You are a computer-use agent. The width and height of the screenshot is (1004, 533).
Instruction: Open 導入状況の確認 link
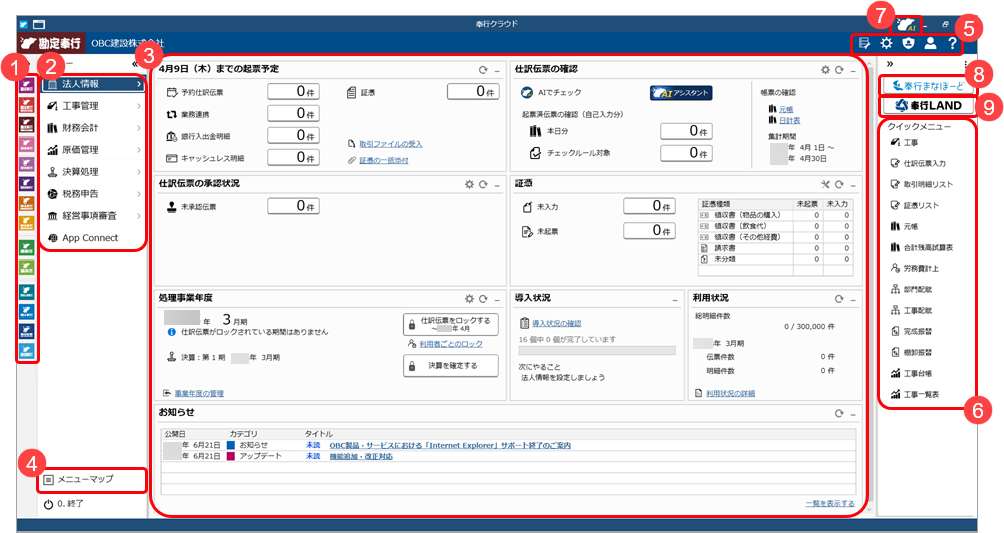tap(556, 324)
